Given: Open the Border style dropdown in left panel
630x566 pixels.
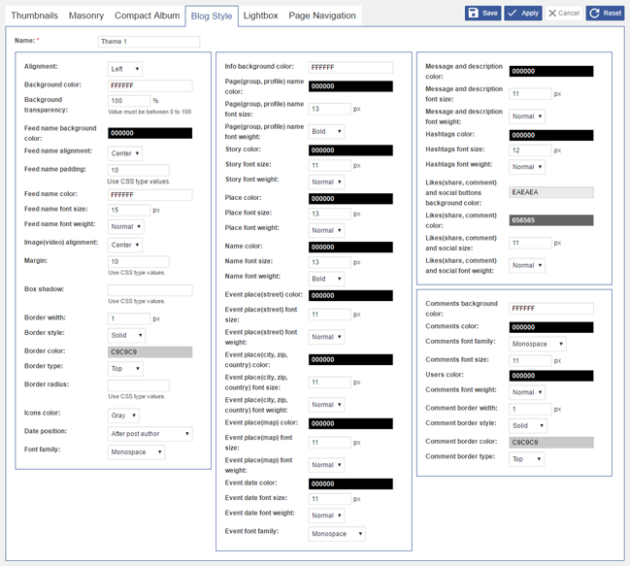Looking at the screenshot, I should [127, 335].
